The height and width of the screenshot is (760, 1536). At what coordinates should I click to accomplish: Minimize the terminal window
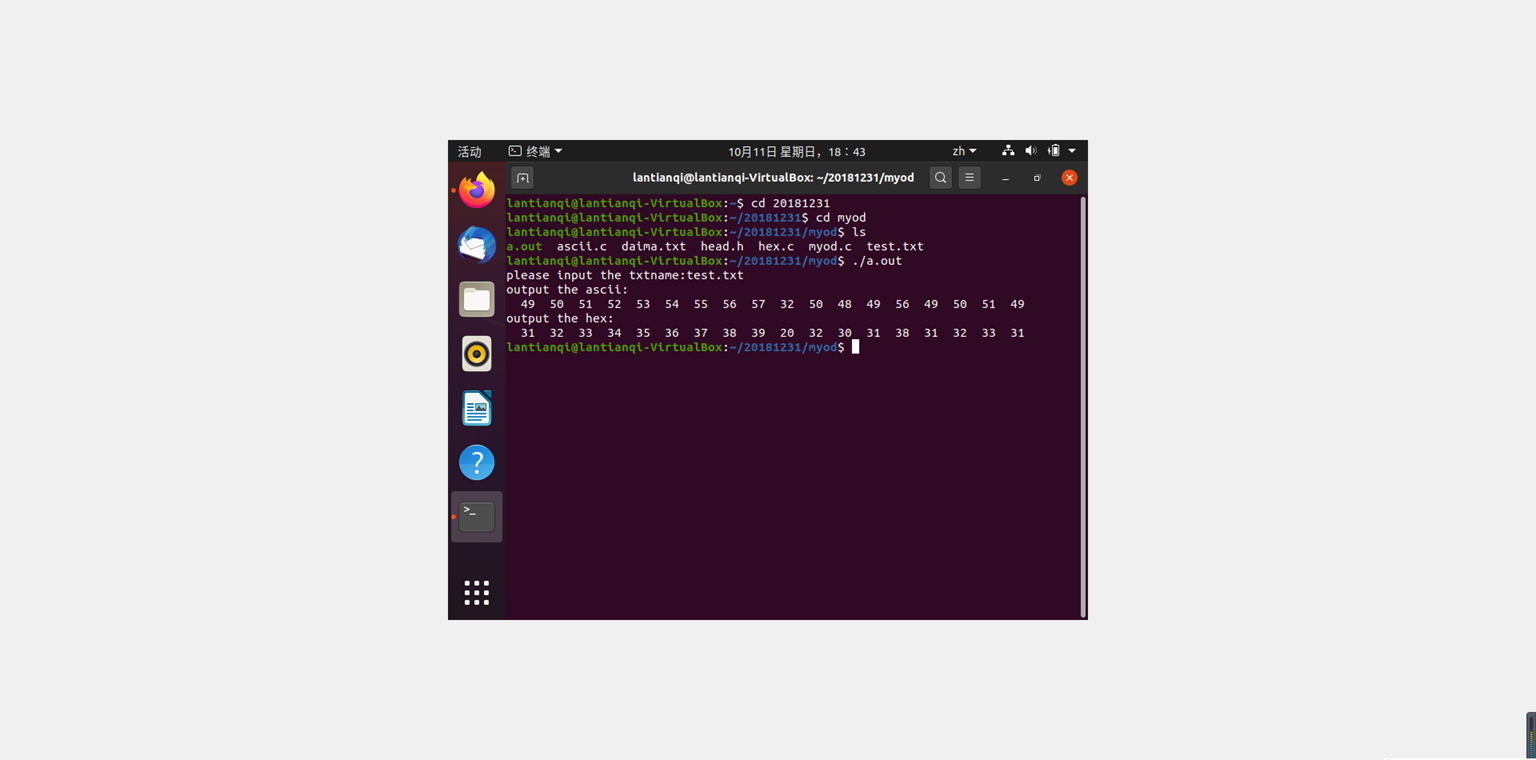pyautogui.click(x=1005, y=178)
